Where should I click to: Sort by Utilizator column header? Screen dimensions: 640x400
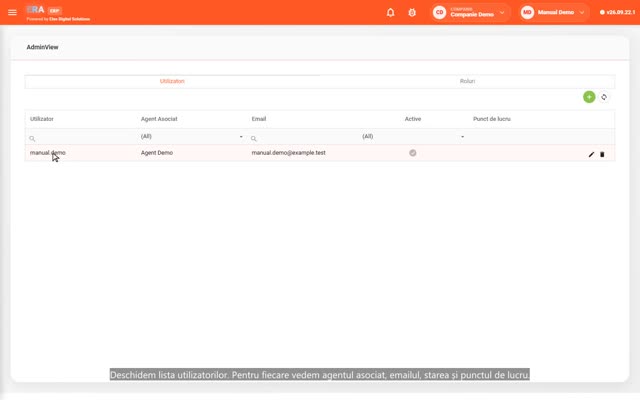pos(42,119)
